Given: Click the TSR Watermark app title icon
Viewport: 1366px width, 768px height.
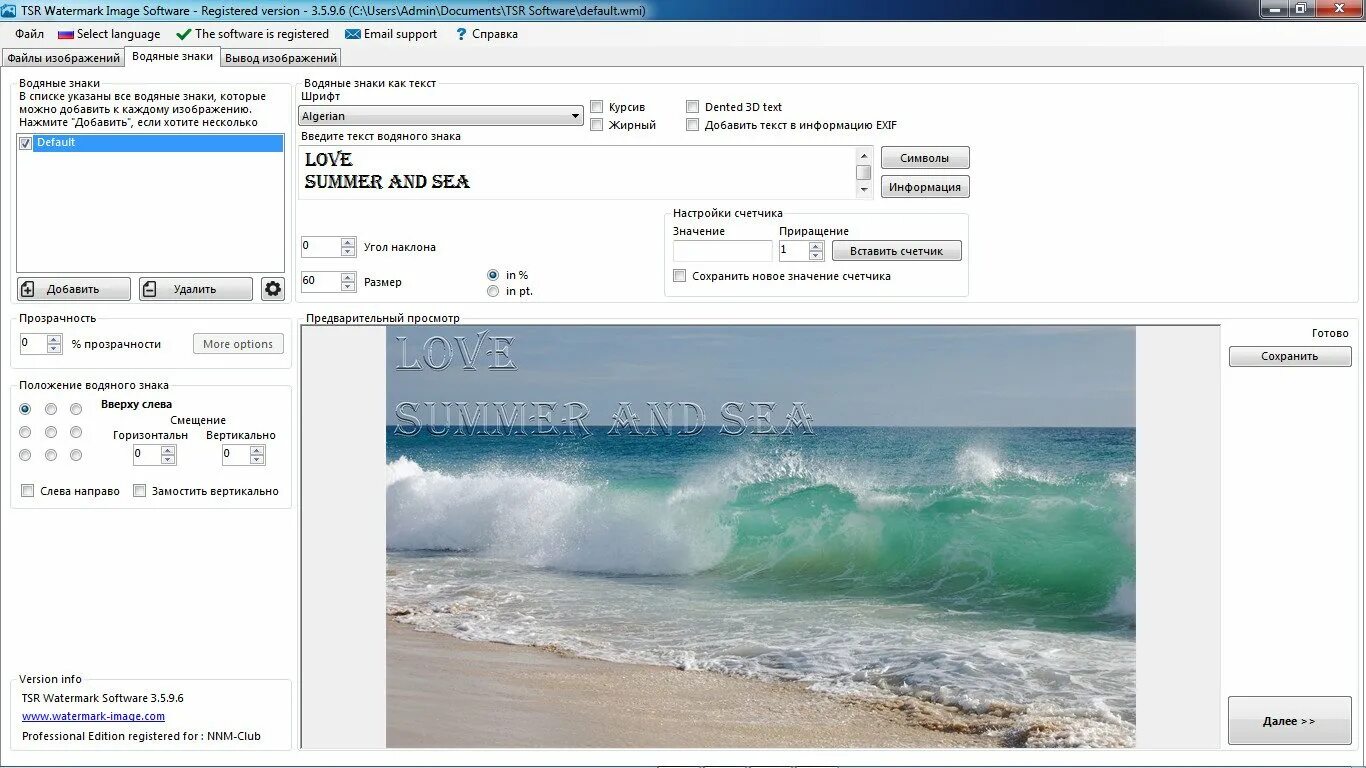Looking at the screenshot, I should coord(9,10).
